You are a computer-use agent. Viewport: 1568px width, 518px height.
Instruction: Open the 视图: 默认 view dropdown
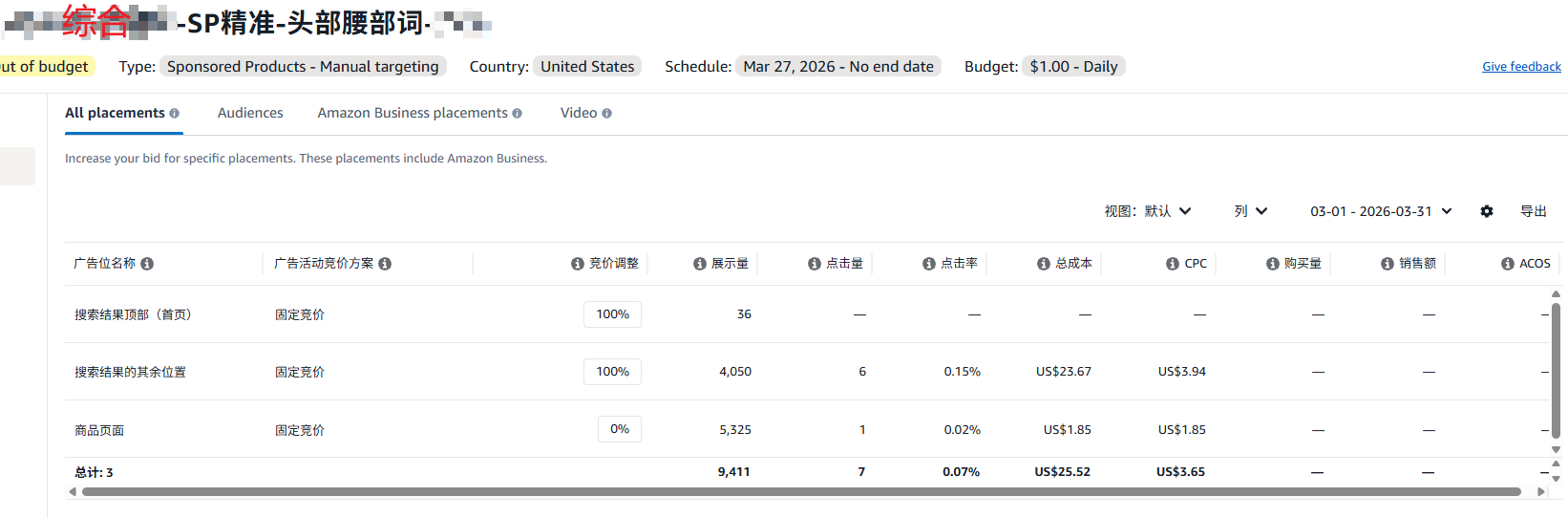(x=1148, y=211)
